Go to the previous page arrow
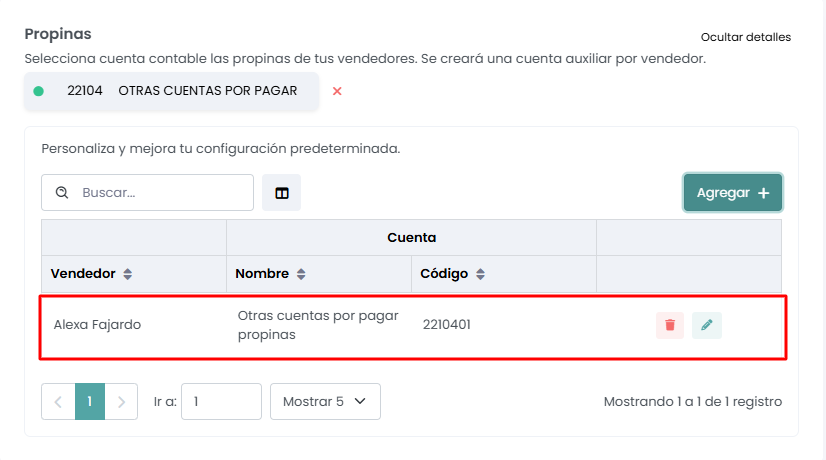 coord(58,402)
